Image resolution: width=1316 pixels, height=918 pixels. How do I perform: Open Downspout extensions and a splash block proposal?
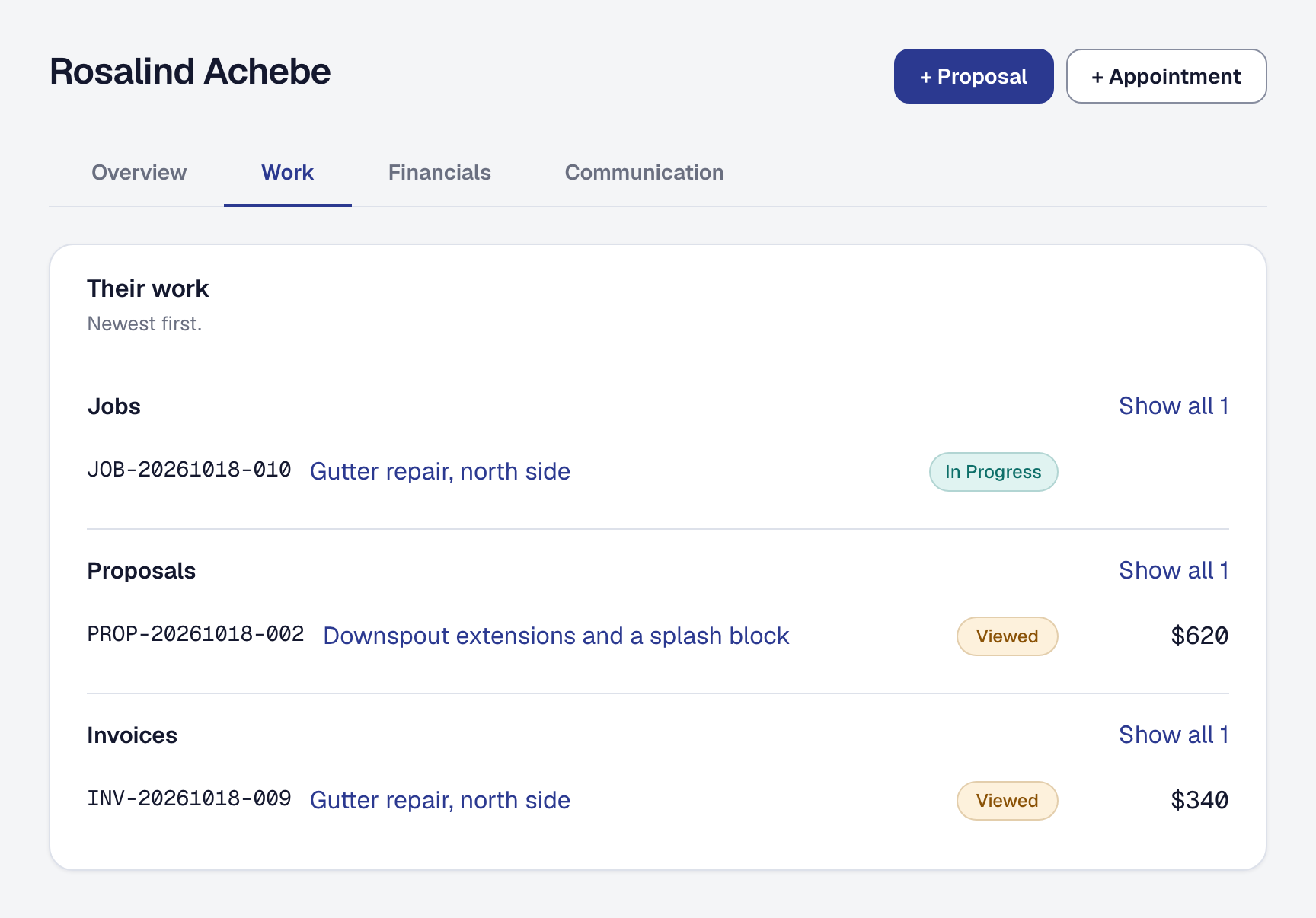click(x=556, y=636)
